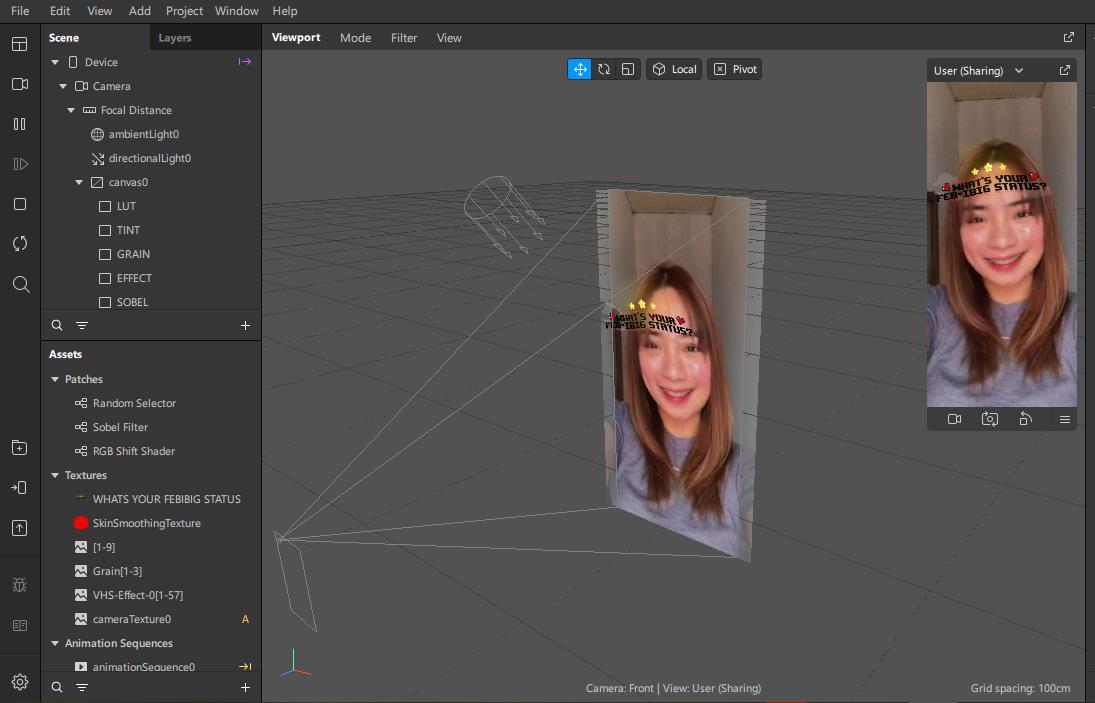Click the Add (+) button in Scene panel
Image resolution: width=1095 pixels, height=703 pixels.
tap(245, 325)
